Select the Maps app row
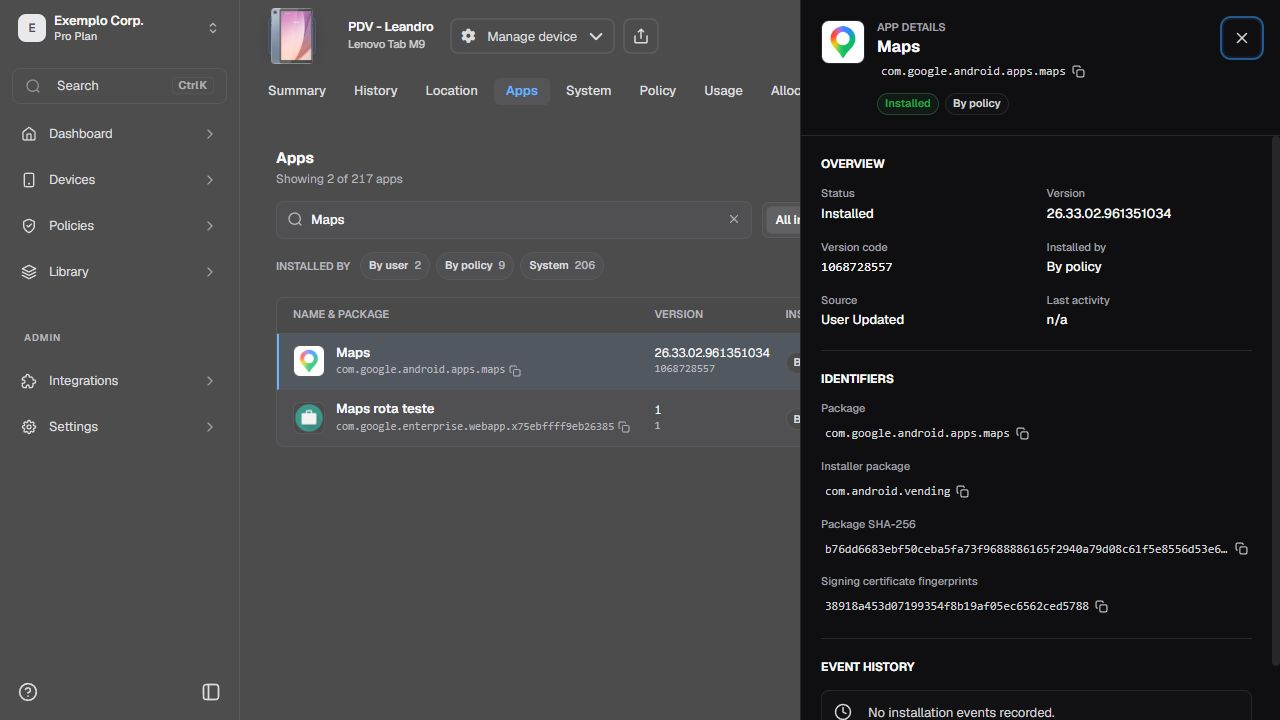 (539, 361)
